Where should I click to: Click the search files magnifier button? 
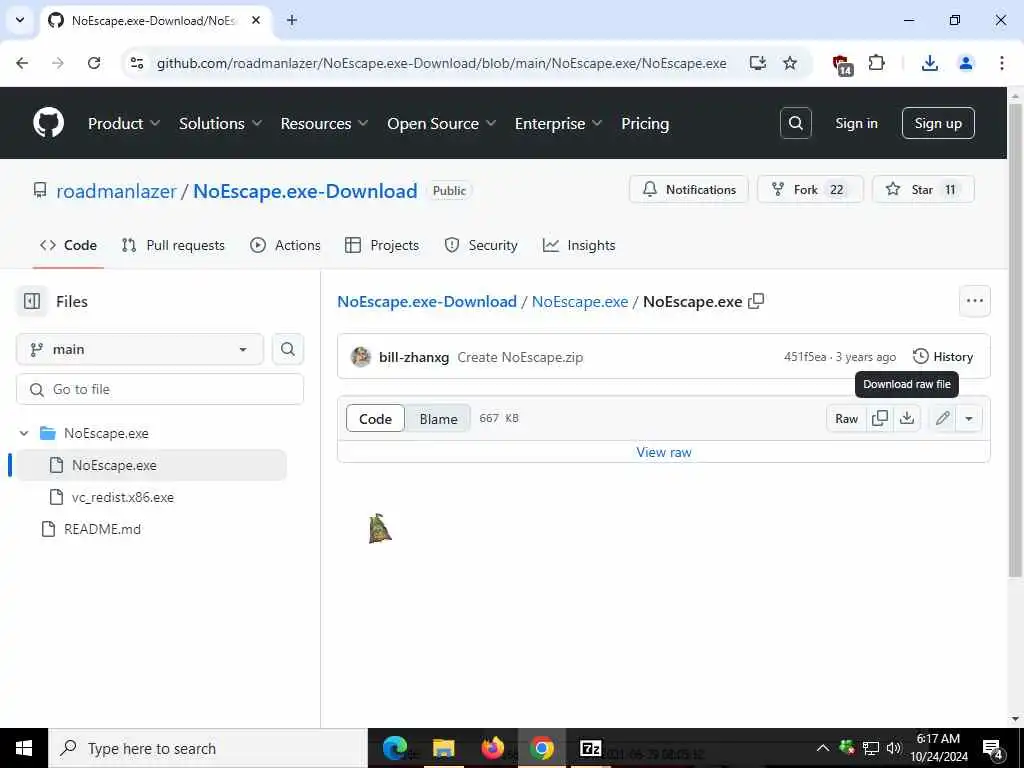(287, 349)
